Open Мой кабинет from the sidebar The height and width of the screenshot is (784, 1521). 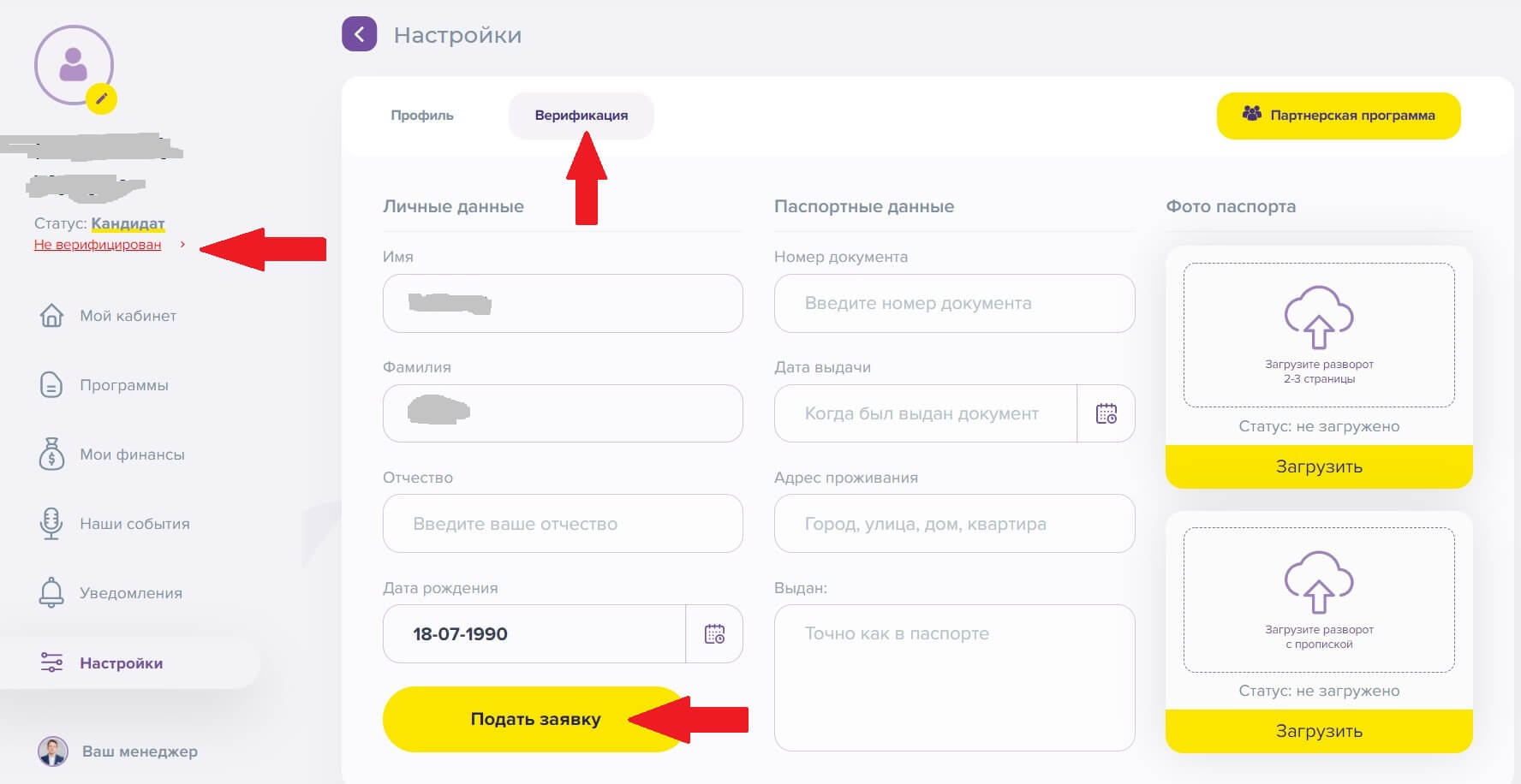tap(128, 316)
